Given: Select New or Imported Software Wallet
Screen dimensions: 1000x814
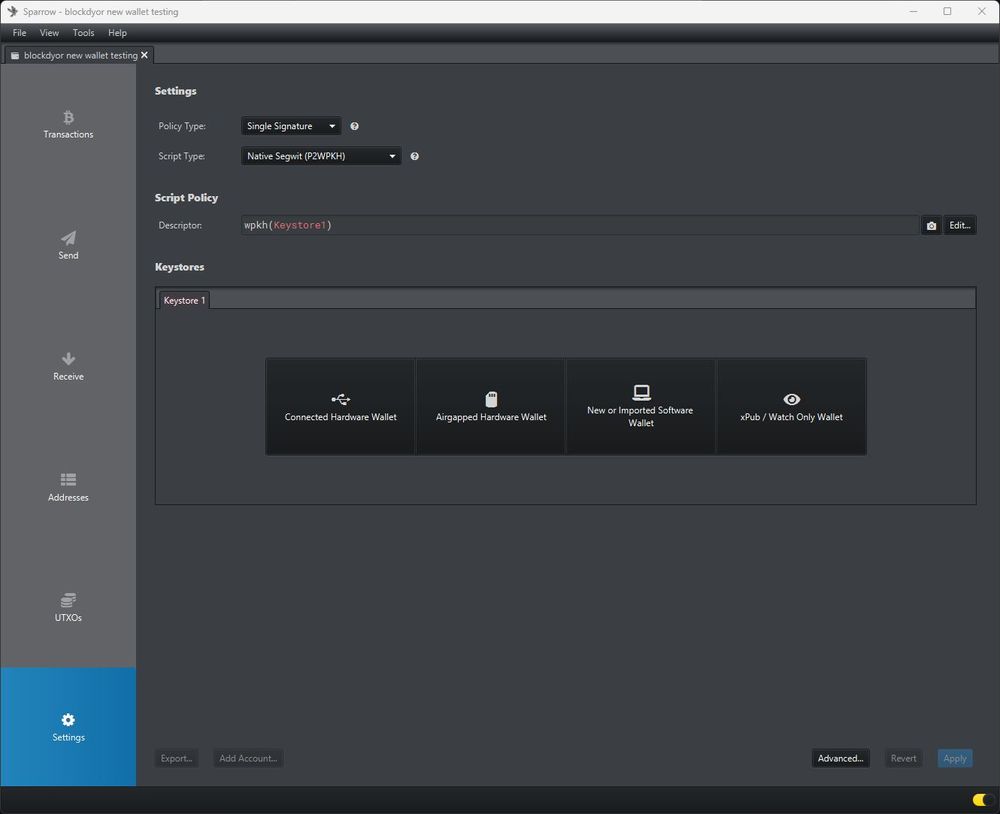Looking at the screenshot, I should coord(640,407).
